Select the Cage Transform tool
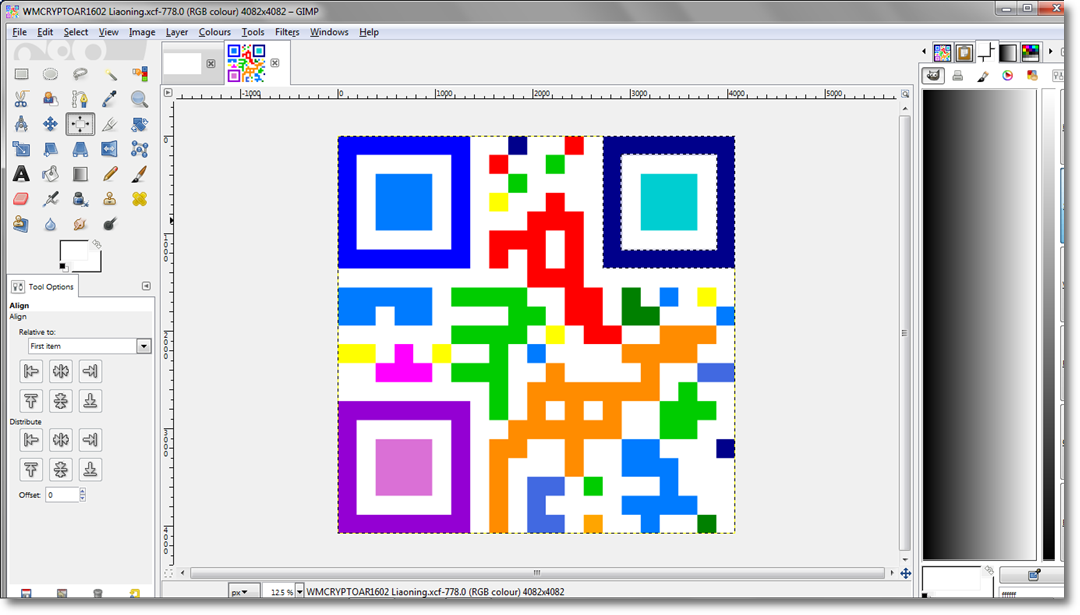Viewport: 1080px width, 615px height. coord(139,149)
